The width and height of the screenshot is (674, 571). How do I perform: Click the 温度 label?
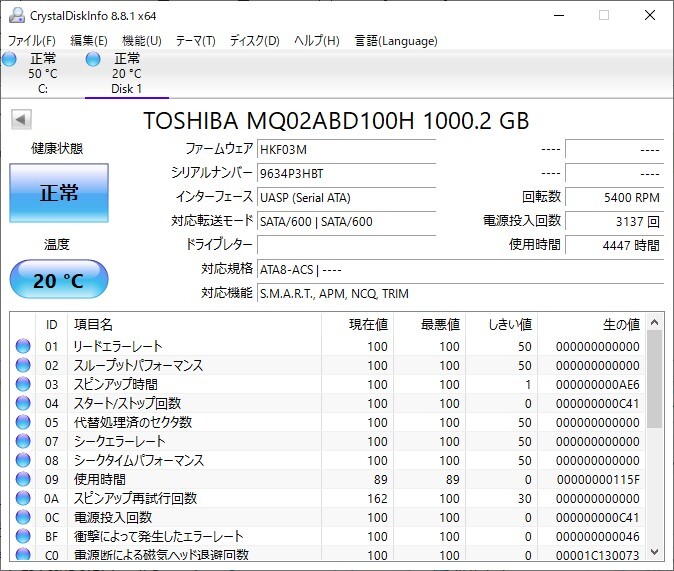pyautogui.click(x=56, y=245)
